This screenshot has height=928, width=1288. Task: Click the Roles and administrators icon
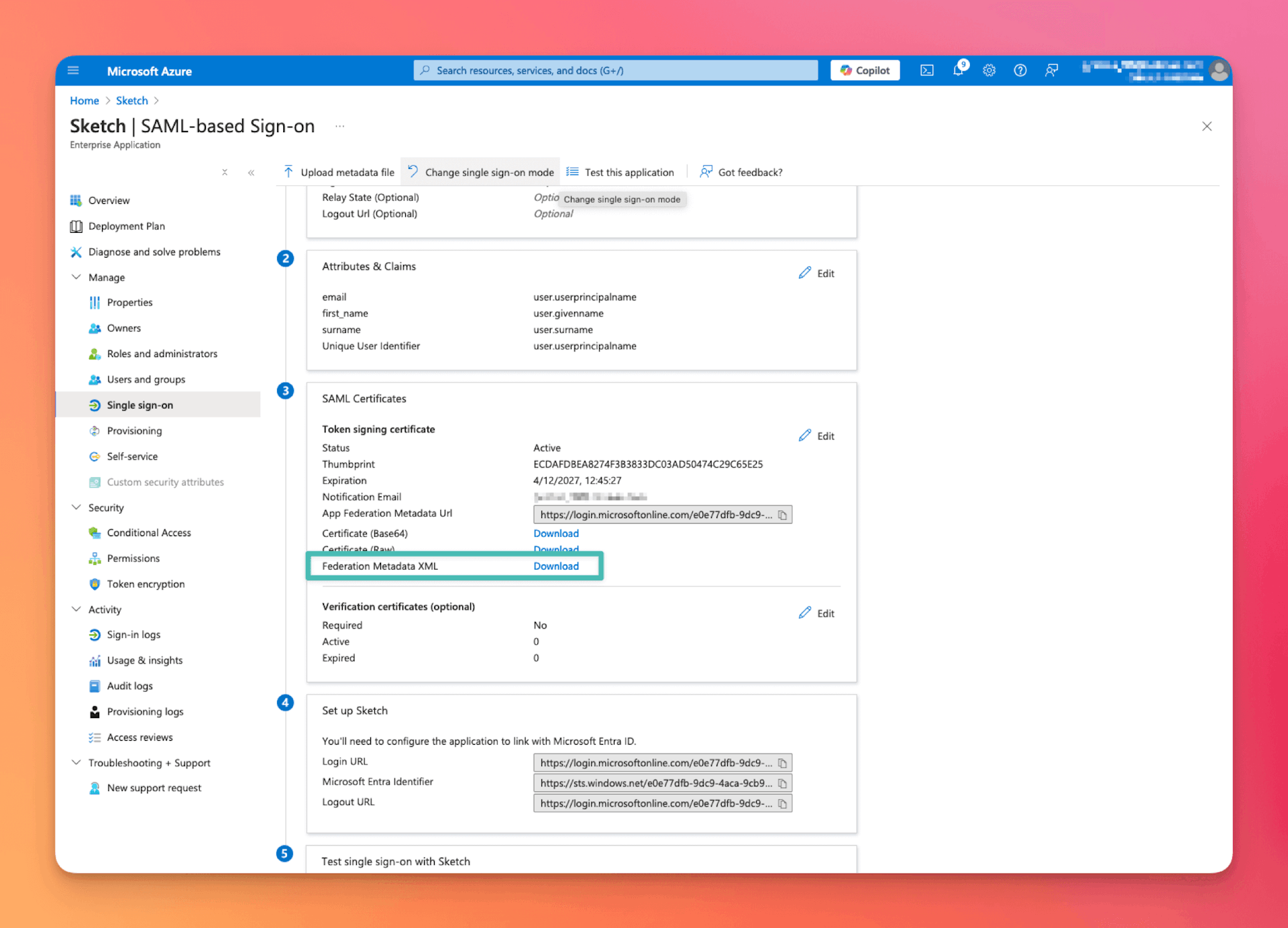pos(95,354)
